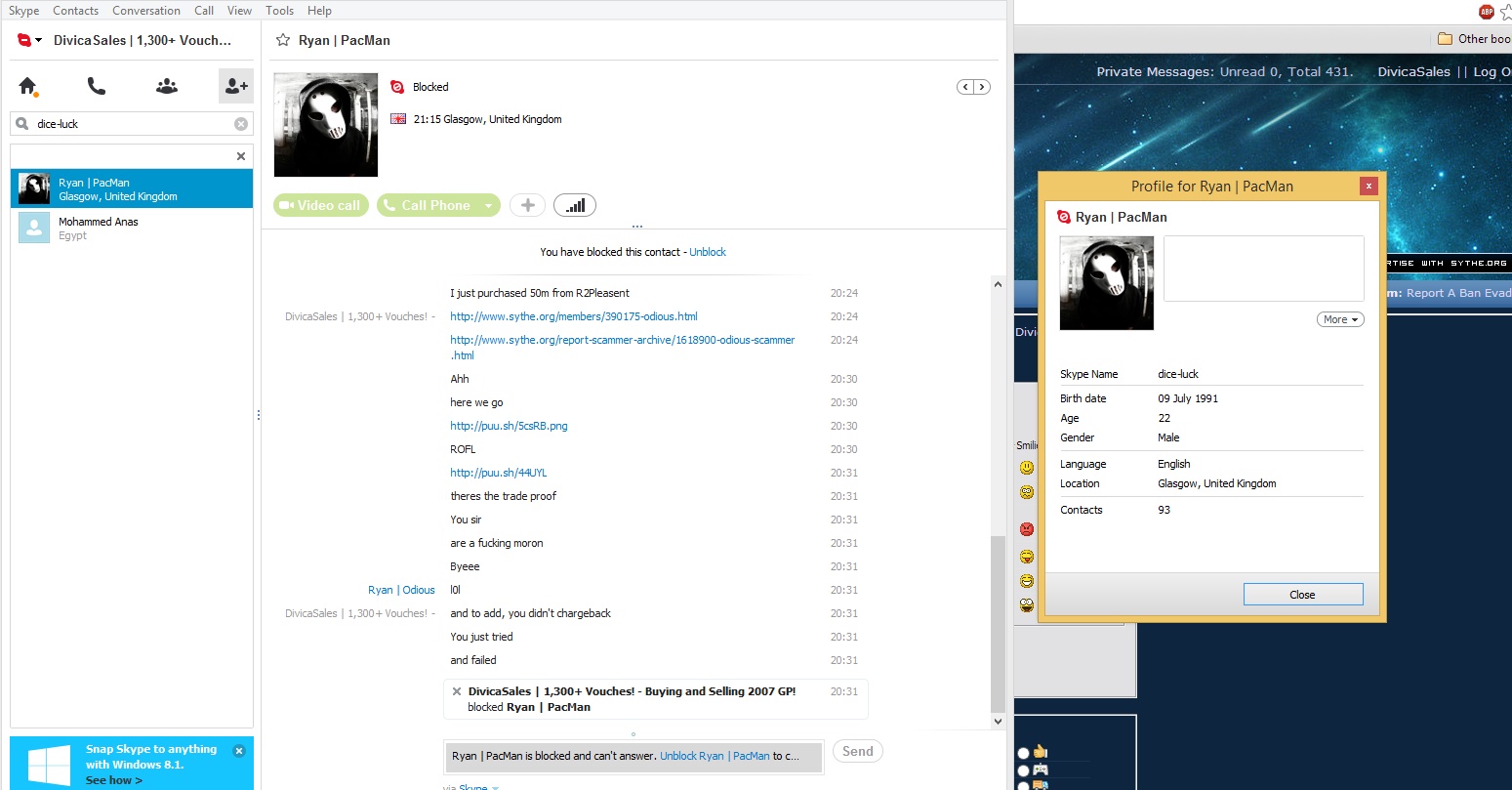This screenshot has height=790, width=1512.
Task: Close the search results panel
Action: tap(241, 156)
